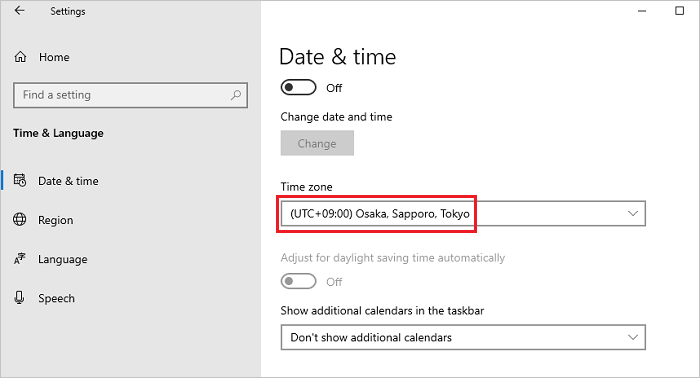
Task: Click the Time zone dropdown chevron
Action: point(633,214)
